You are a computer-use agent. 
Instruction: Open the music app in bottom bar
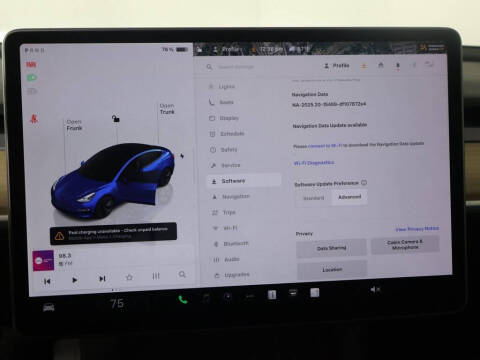206,298
